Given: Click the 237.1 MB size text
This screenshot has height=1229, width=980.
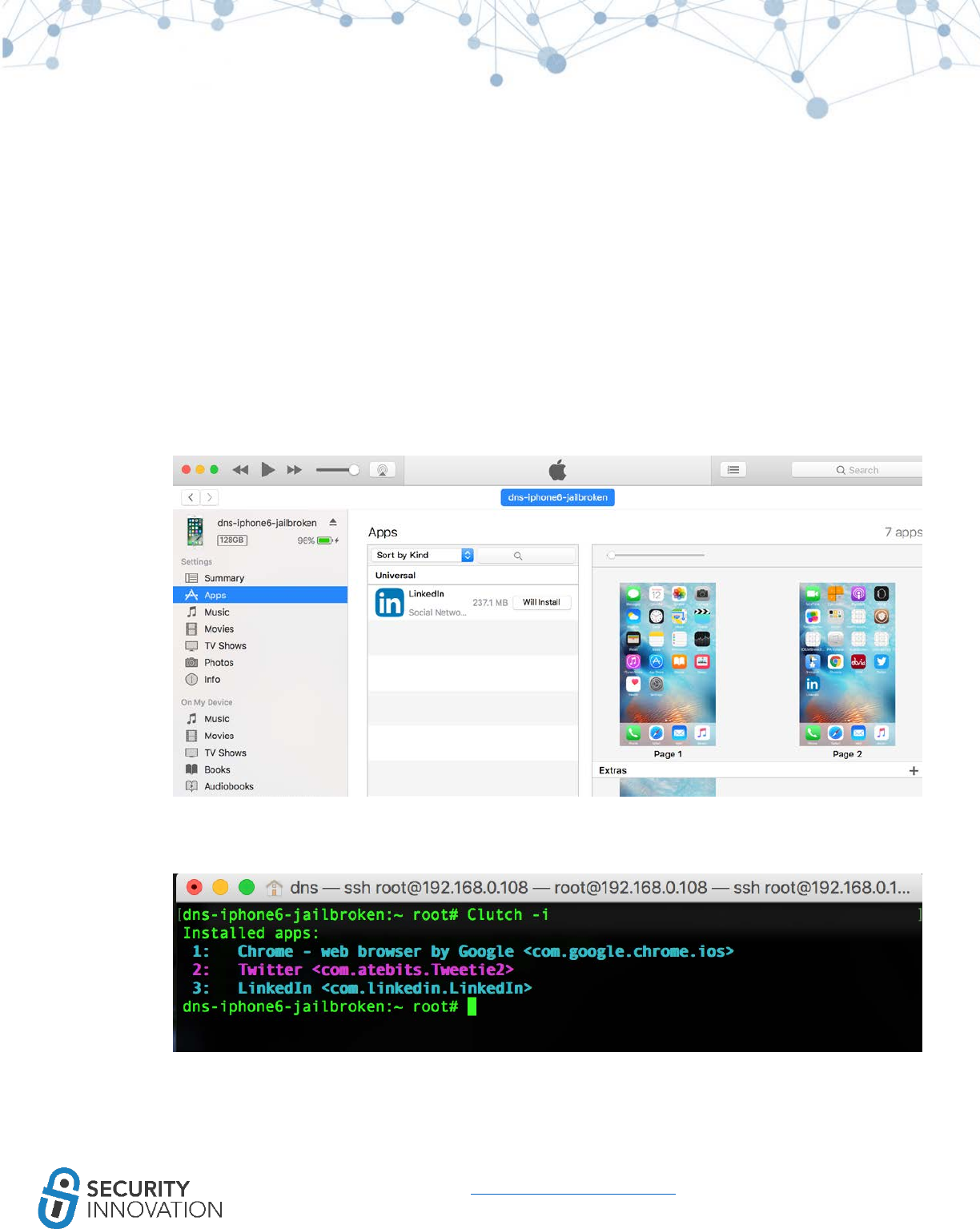Looking at the screenshot, I should (x=490, y=603).
